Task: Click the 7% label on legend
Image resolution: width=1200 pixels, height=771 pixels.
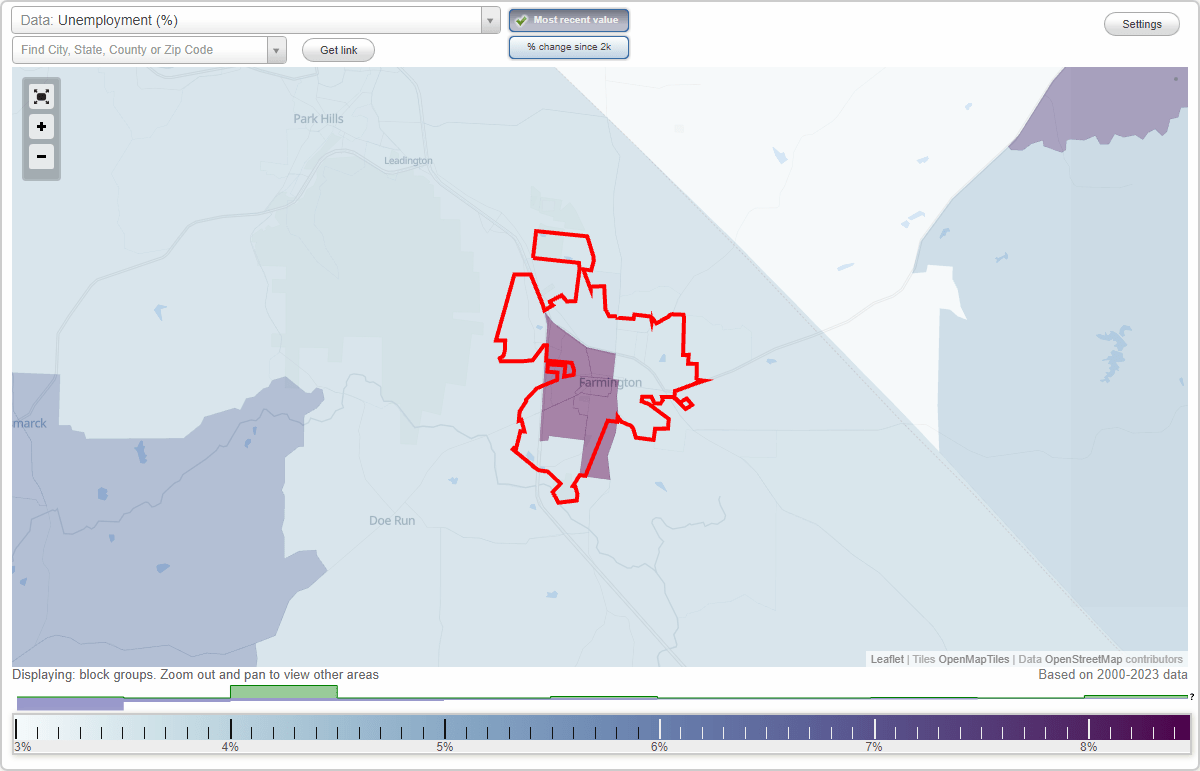Action: pos(874,747)
